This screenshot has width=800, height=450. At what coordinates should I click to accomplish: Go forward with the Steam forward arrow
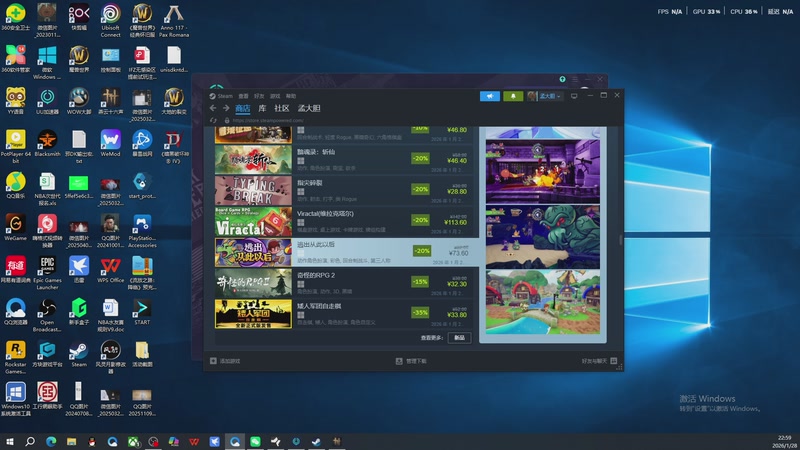(x=226, y=108)
